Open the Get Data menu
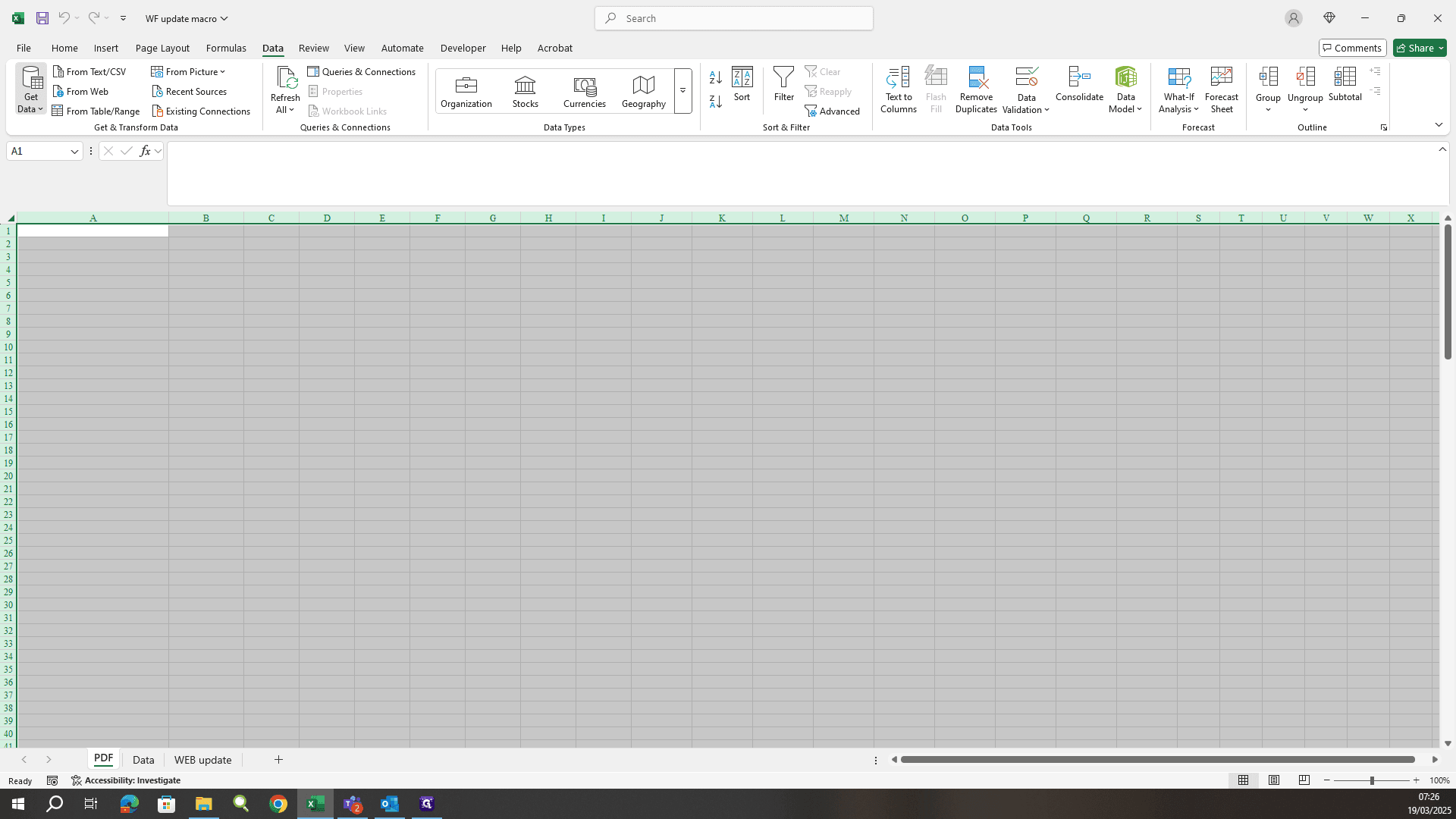1456x819 pixels. tap(31, 89)
